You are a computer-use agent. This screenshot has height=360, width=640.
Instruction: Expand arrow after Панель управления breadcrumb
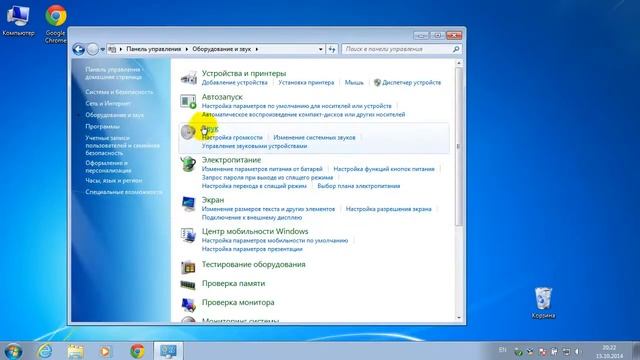pos(187,49)
